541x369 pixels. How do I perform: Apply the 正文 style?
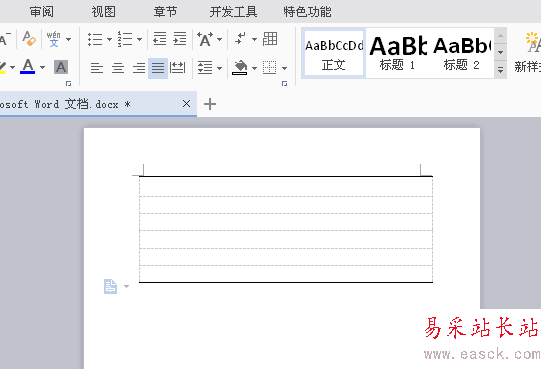click(334, 53)
